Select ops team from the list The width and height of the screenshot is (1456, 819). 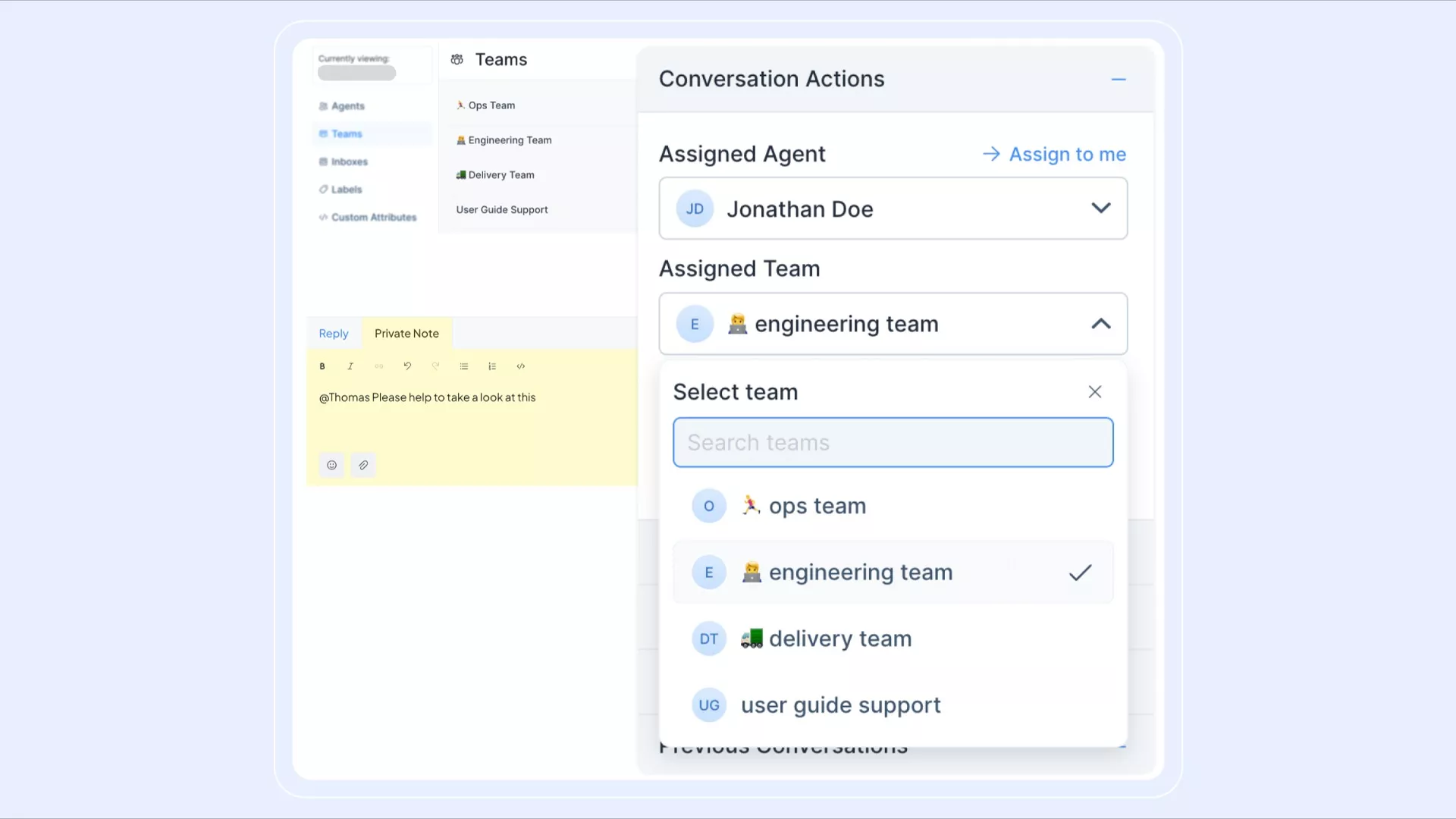point(817,506)
